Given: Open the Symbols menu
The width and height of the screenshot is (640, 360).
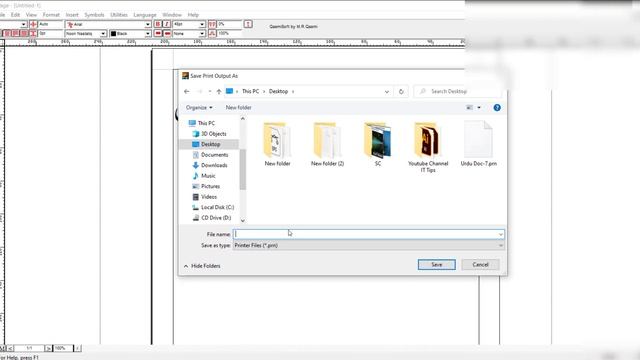Looking at the screenshot, I should 94,15.
